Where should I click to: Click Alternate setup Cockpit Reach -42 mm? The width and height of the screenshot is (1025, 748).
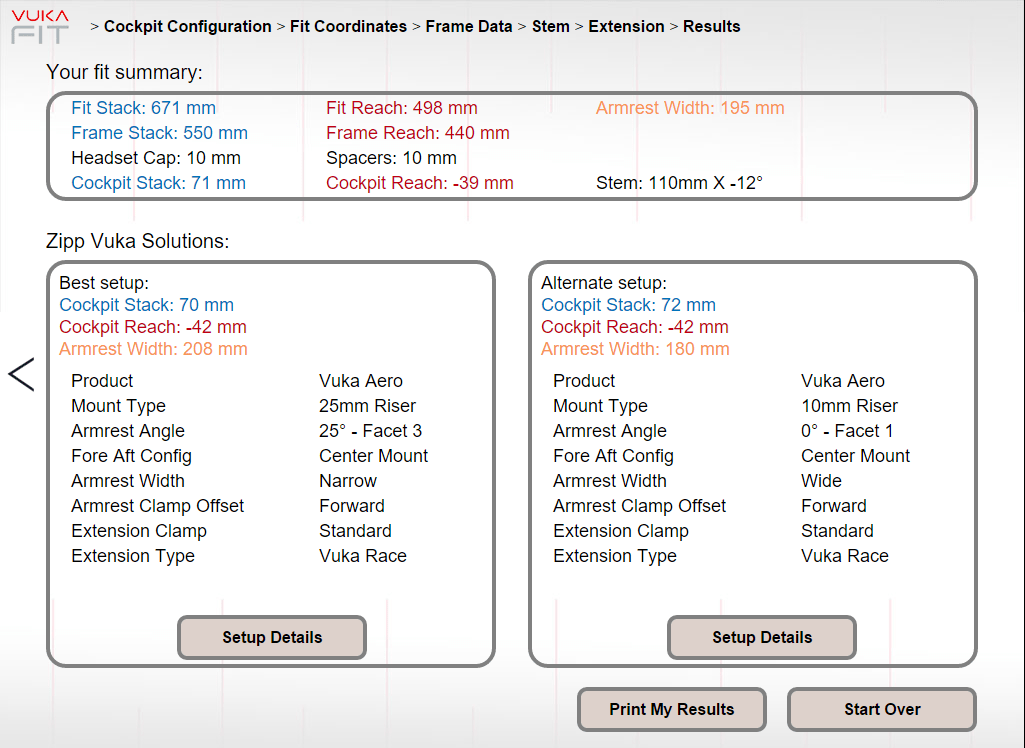coord(634,327)
